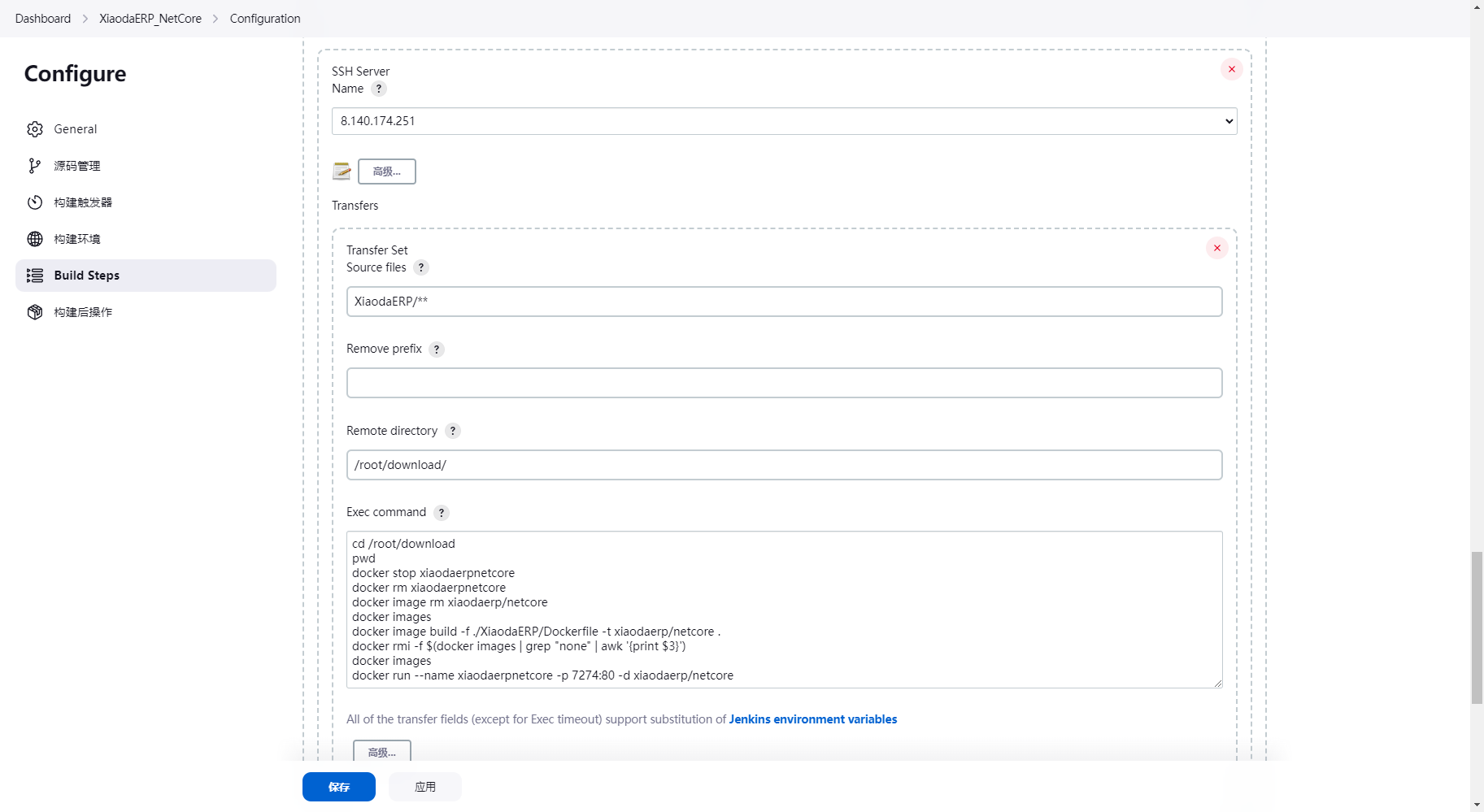The height and width of the screenshot is (812, 1484).
Task: Open XiaodaERP_NetCore breadcrumb
Action: pos(150,19)
